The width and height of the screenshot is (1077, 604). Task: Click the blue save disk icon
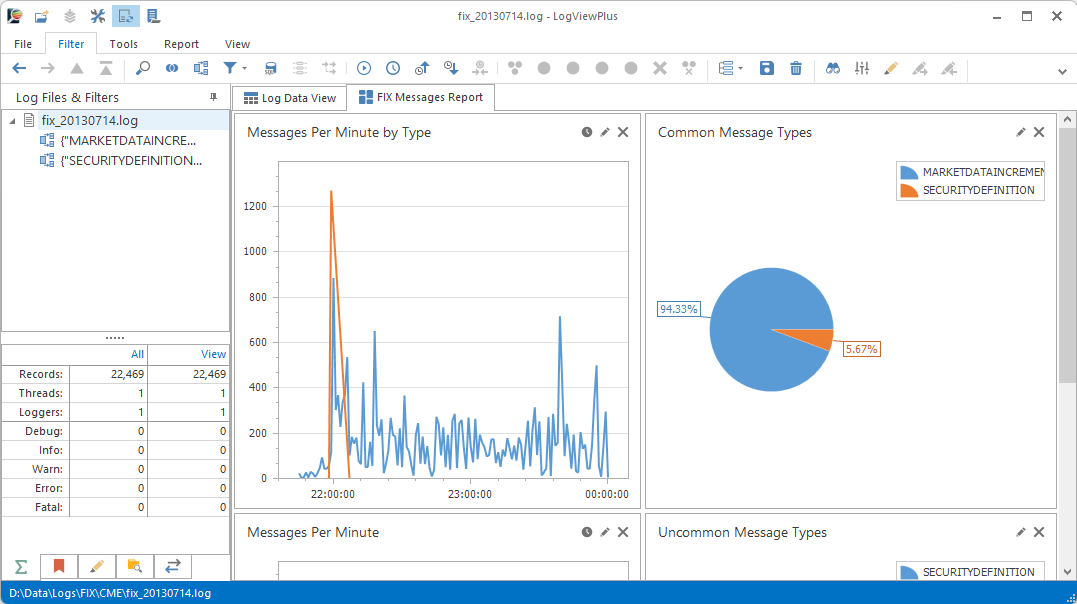tap(767, 68)
